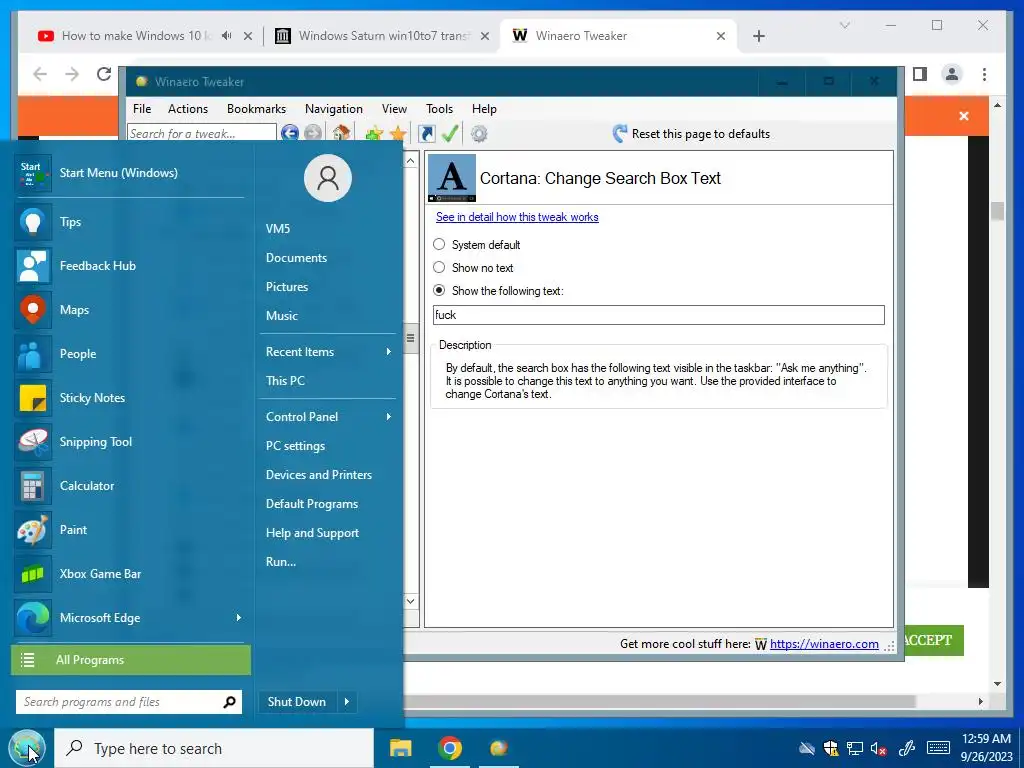Expand Recent Items submenu arrow
Viewport: 1024px width, 768px height.
click(389, 351)
